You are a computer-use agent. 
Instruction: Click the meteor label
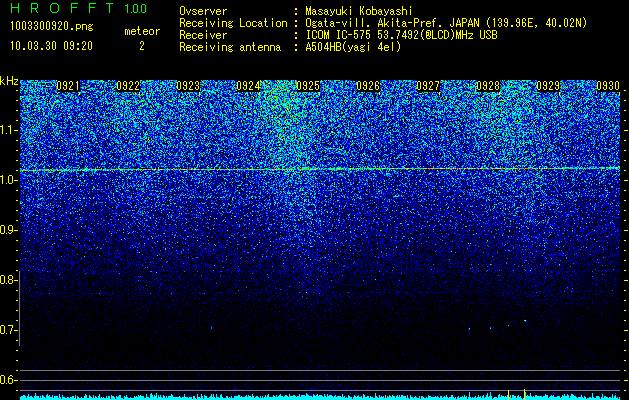point(142,31)
